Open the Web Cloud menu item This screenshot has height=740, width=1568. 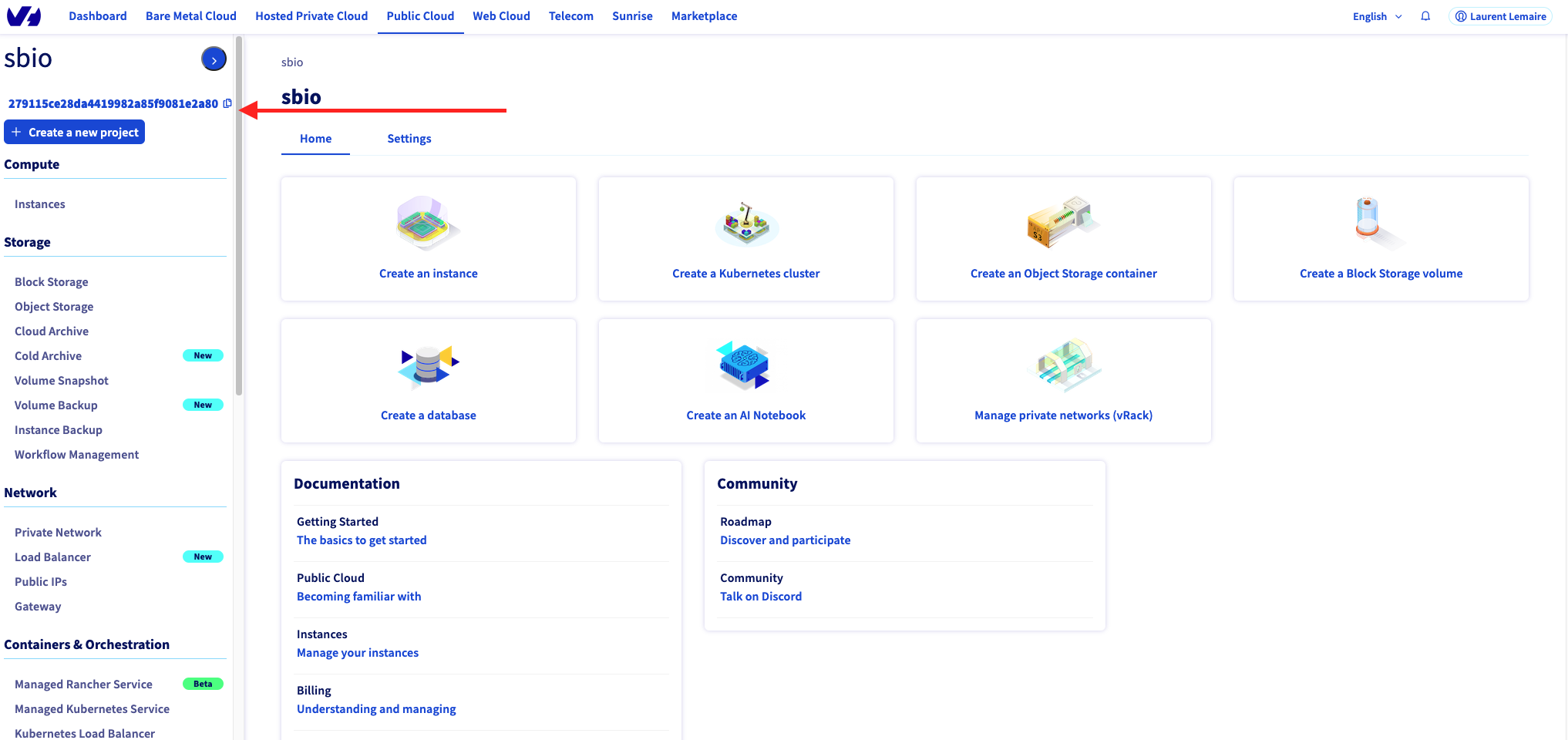click(501, 15)
